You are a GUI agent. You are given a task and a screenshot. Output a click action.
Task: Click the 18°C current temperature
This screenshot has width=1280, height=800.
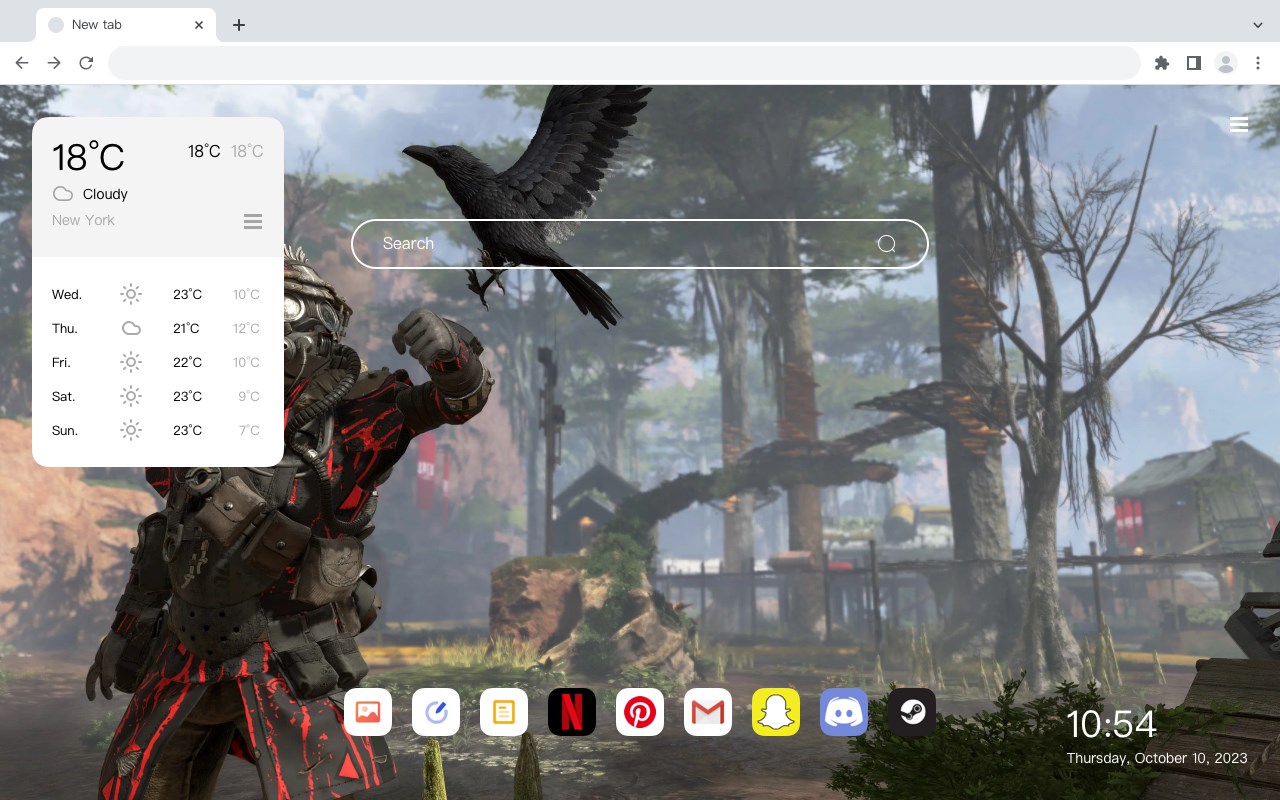click(x=89, y=157)
